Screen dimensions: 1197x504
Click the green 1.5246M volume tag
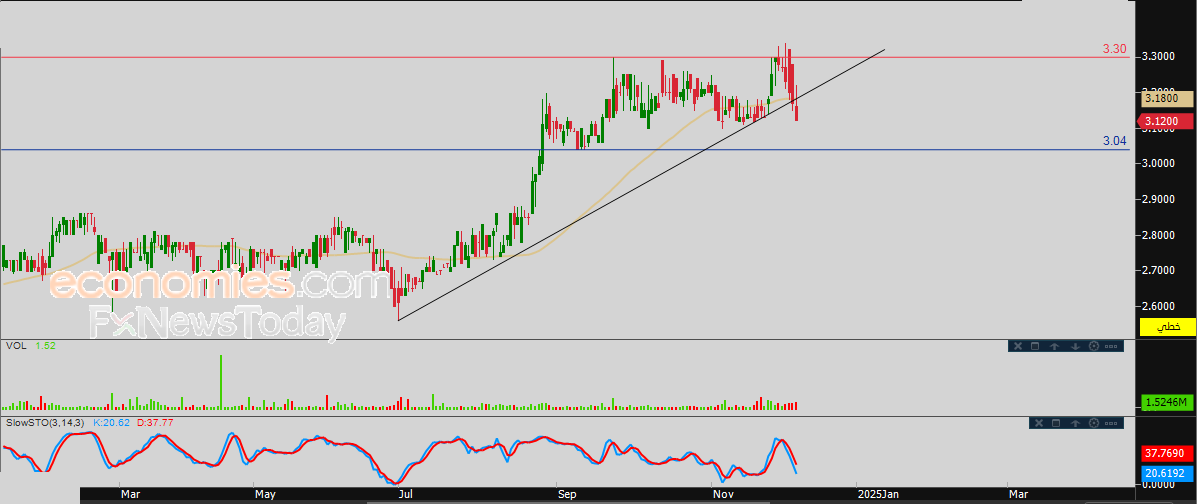tap(1167, 402)
